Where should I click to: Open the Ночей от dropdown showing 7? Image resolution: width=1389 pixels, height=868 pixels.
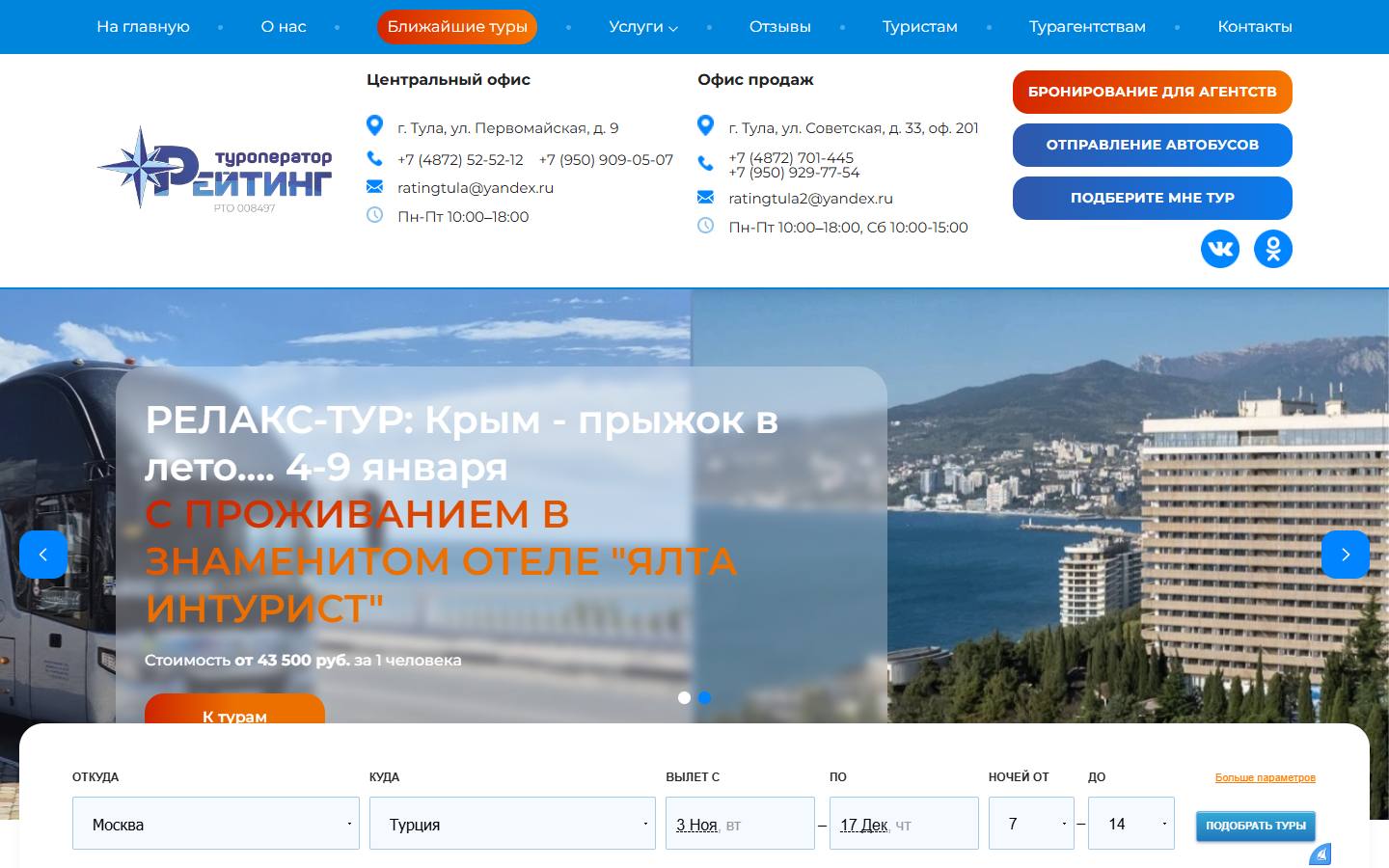click(1031, 824)
